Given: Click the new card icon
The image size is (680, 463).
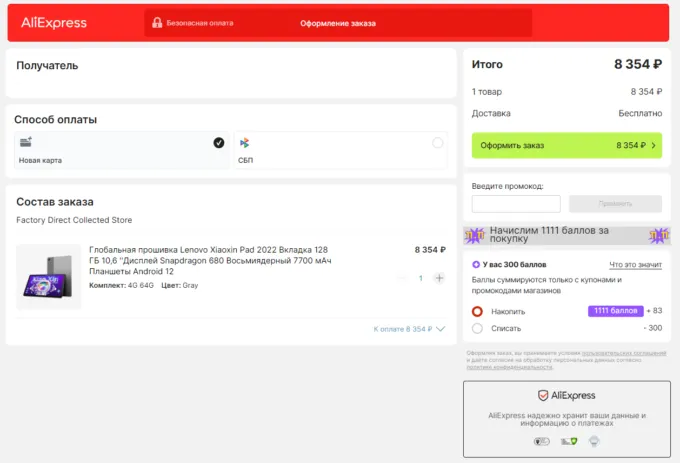Looking at the screenshot, I should (x=26, y=143).
